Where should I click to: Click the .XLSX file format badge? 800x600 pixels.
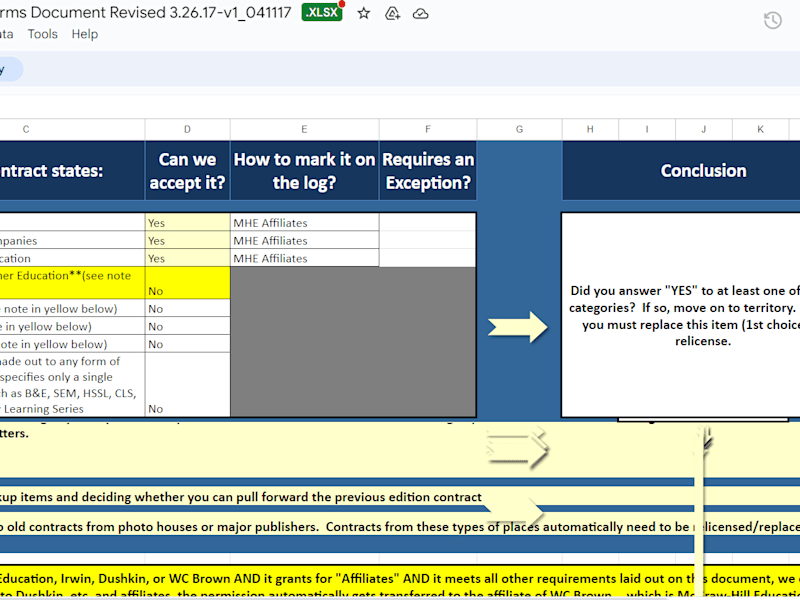point(322,12)
